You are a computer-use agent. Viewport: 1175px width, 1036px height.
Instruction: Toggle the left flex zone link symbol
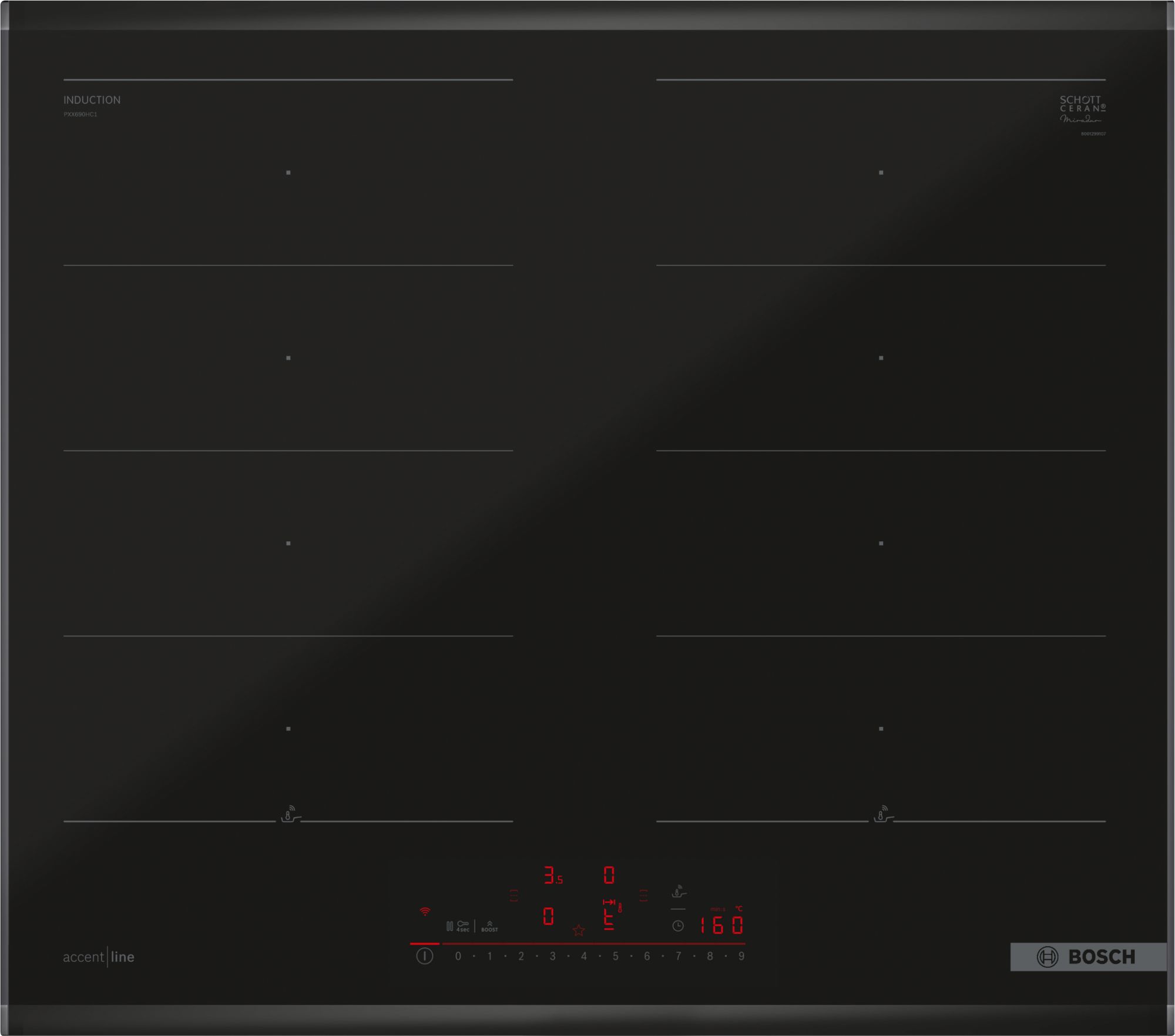pos(514,896)
